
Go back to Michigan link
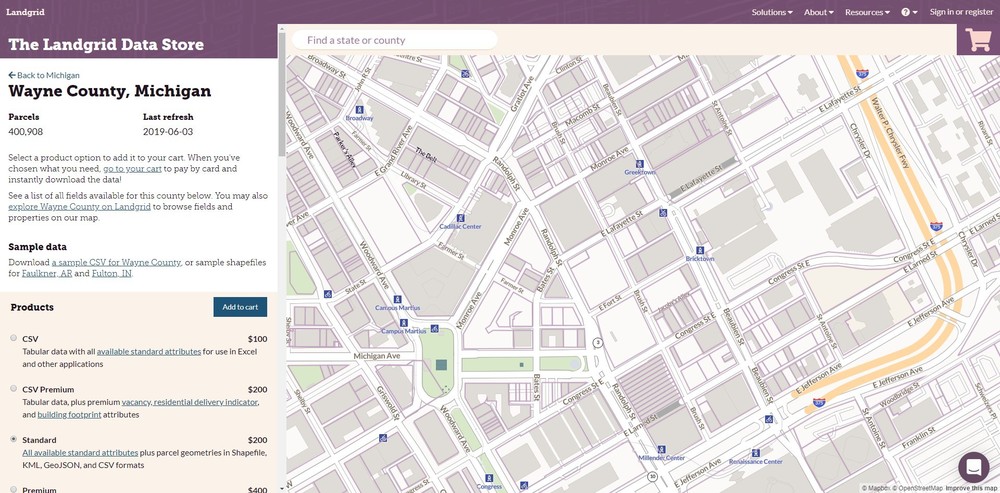click(44, 75)
